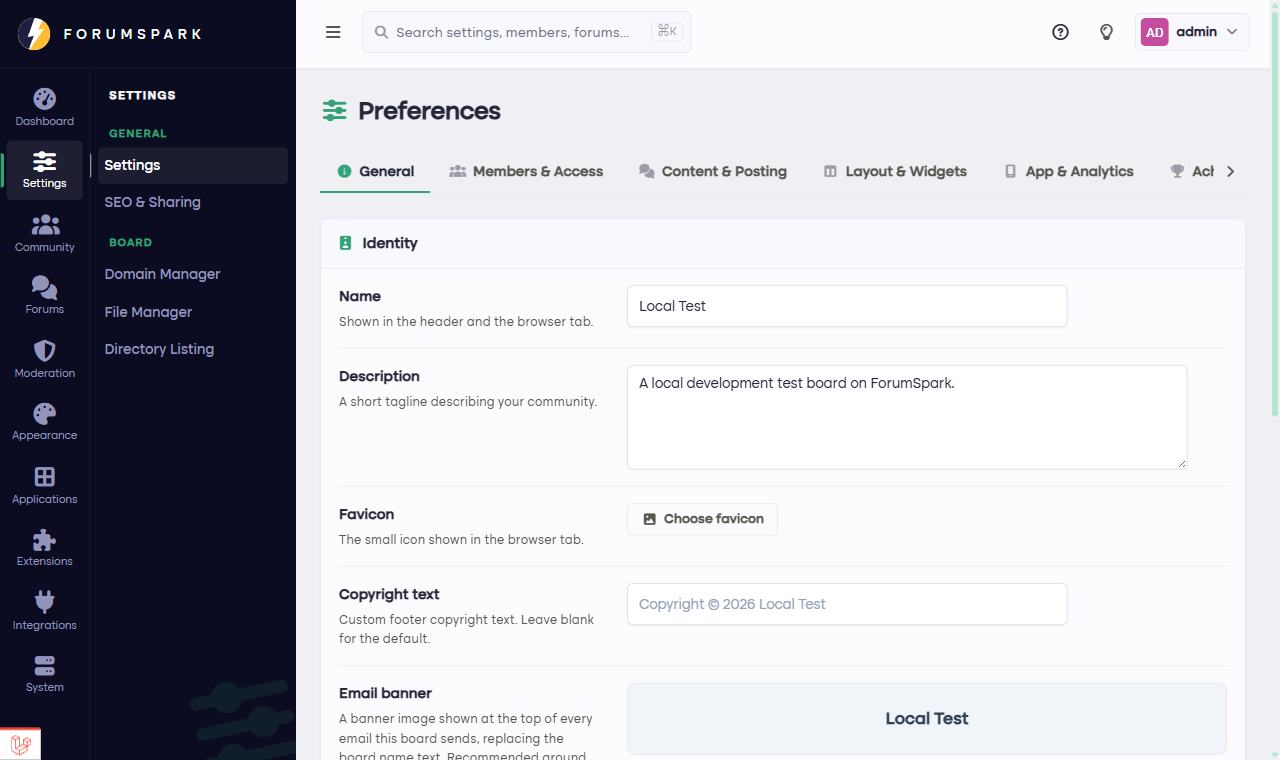Click the ForumSpark lightning logo
The width and height of the screenshot is (1280, 760).
point(34,34)
